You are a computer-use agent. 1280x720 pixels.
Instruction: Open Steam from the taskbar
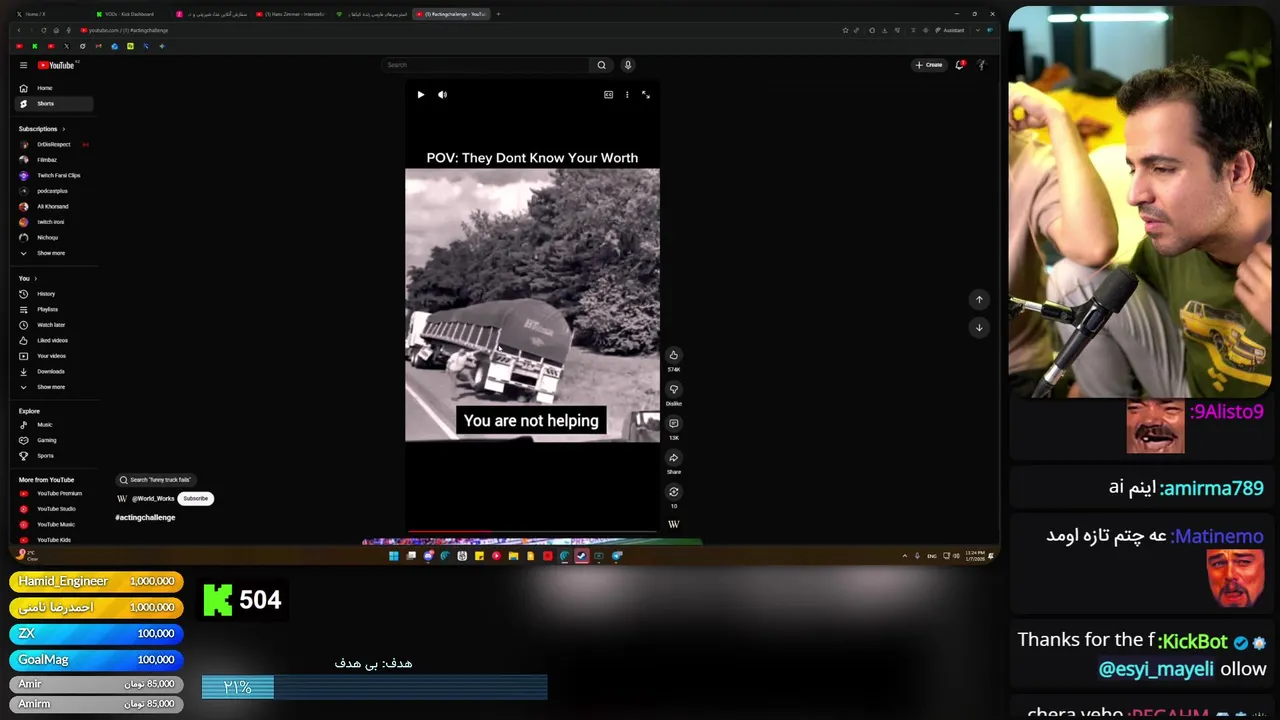581,556
